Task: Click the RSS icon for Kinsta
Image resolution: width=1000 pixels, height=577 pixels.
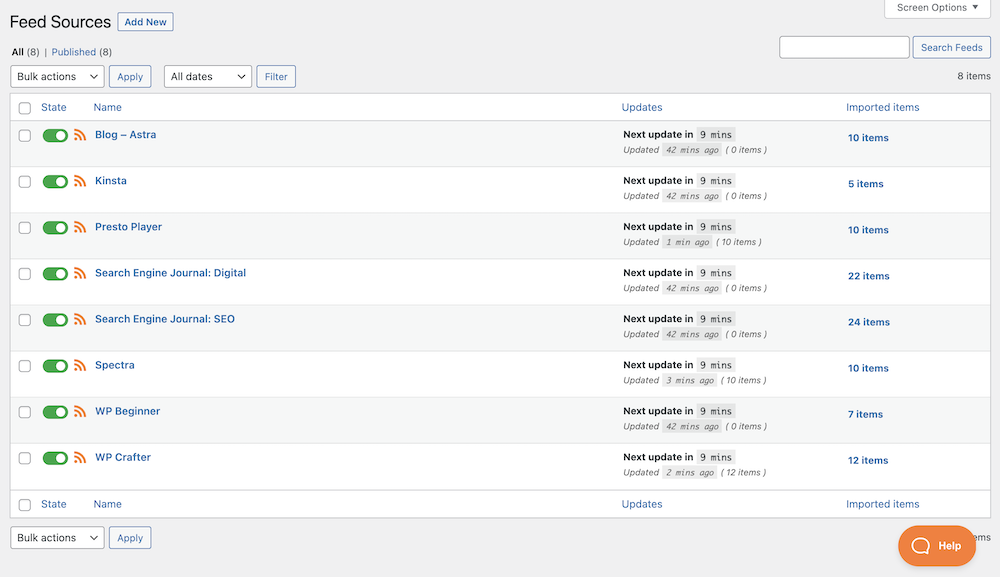Action: (x=80, y=181)
